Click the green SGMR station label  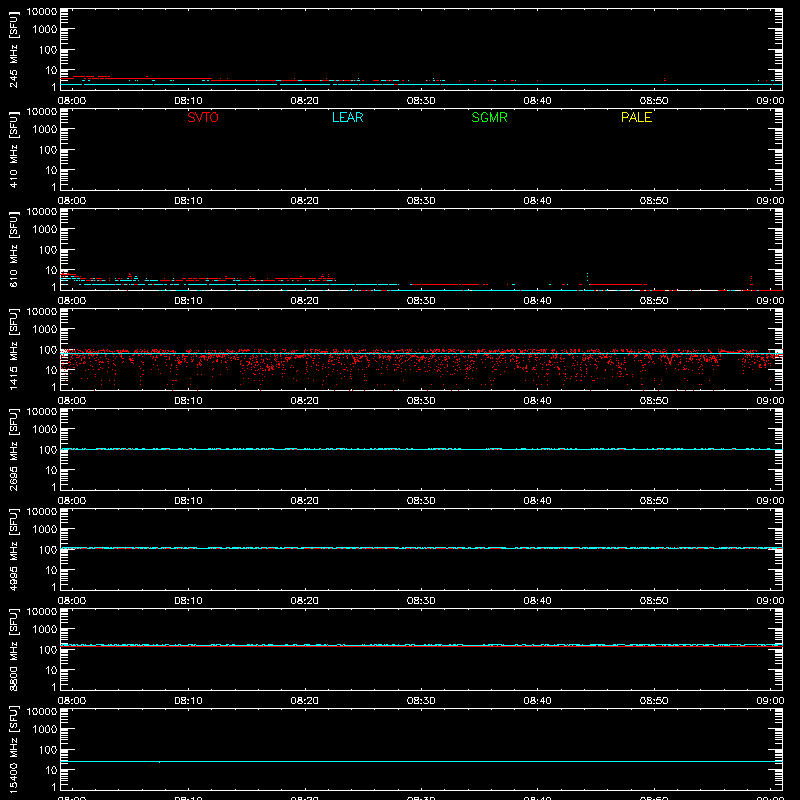click(489, 117)
